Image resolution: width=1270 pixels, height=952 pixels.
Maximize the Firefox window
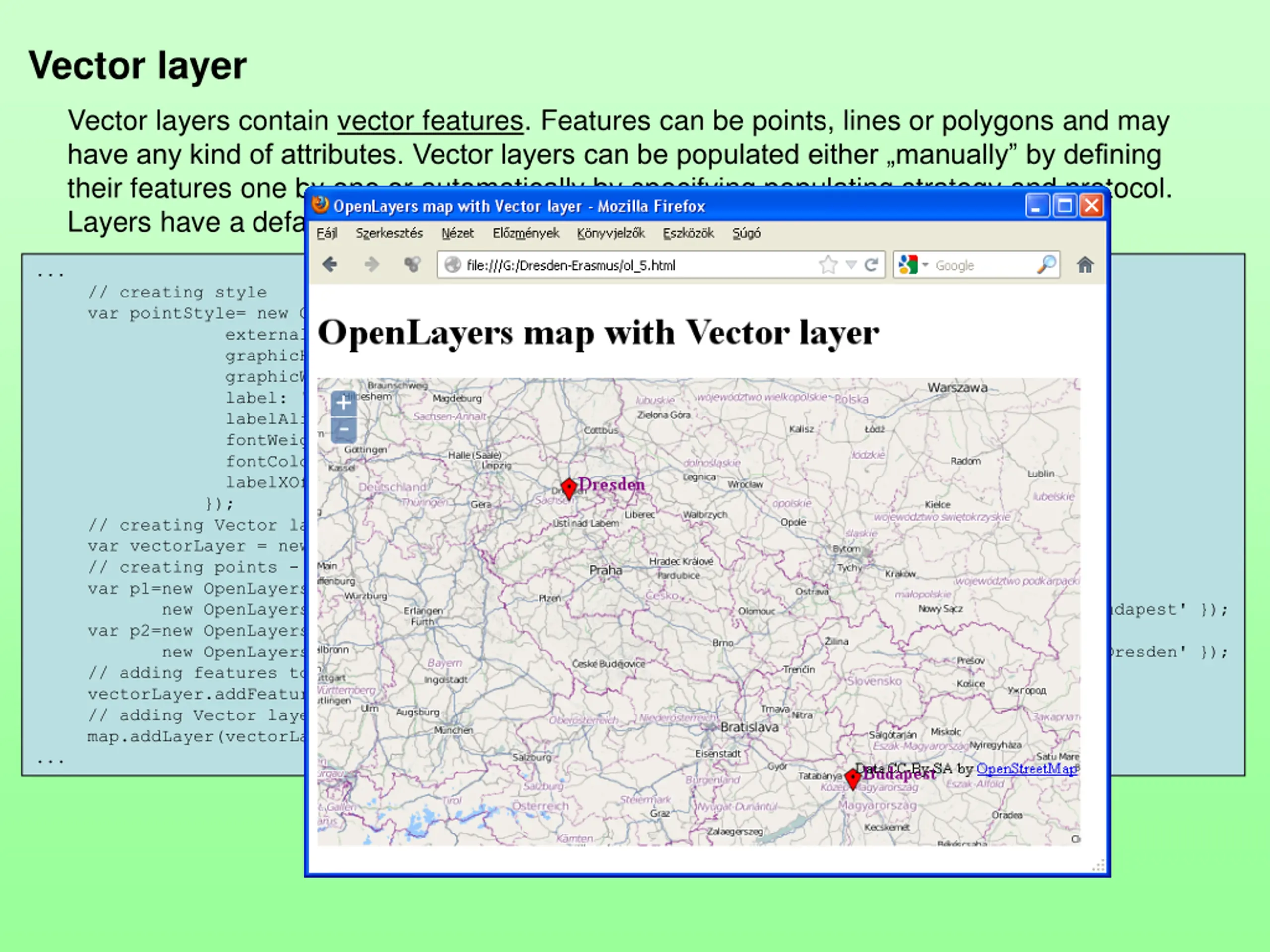click(1065, 205)
